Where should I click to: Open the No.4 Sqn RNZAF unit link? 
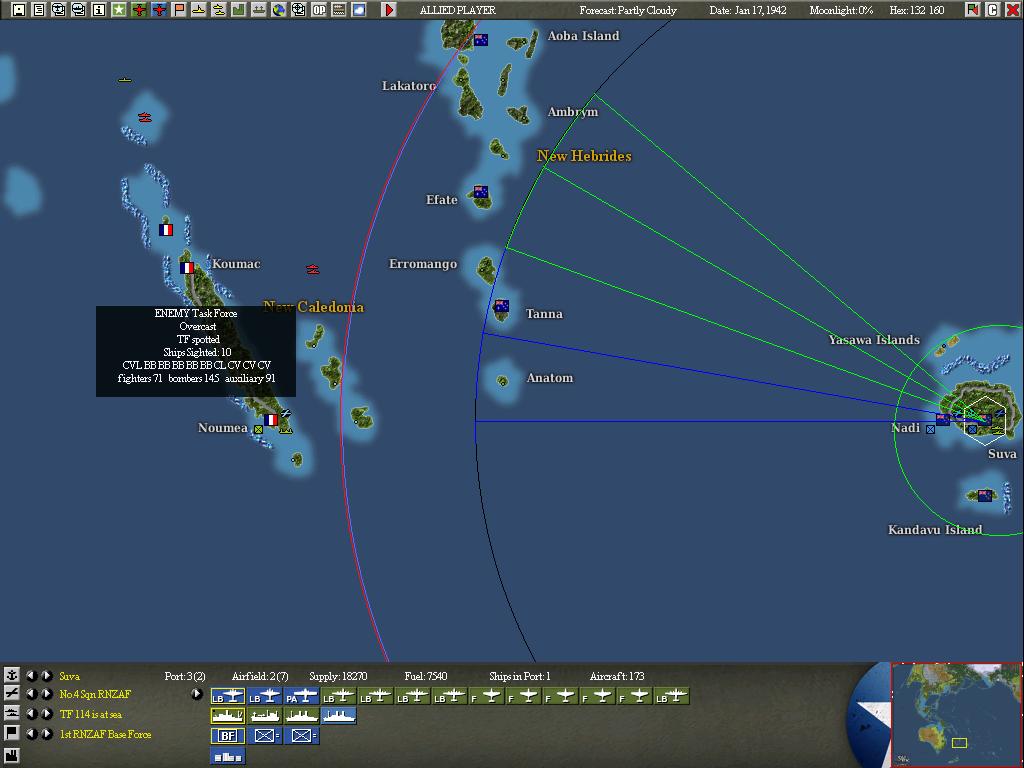pos(95,694)
